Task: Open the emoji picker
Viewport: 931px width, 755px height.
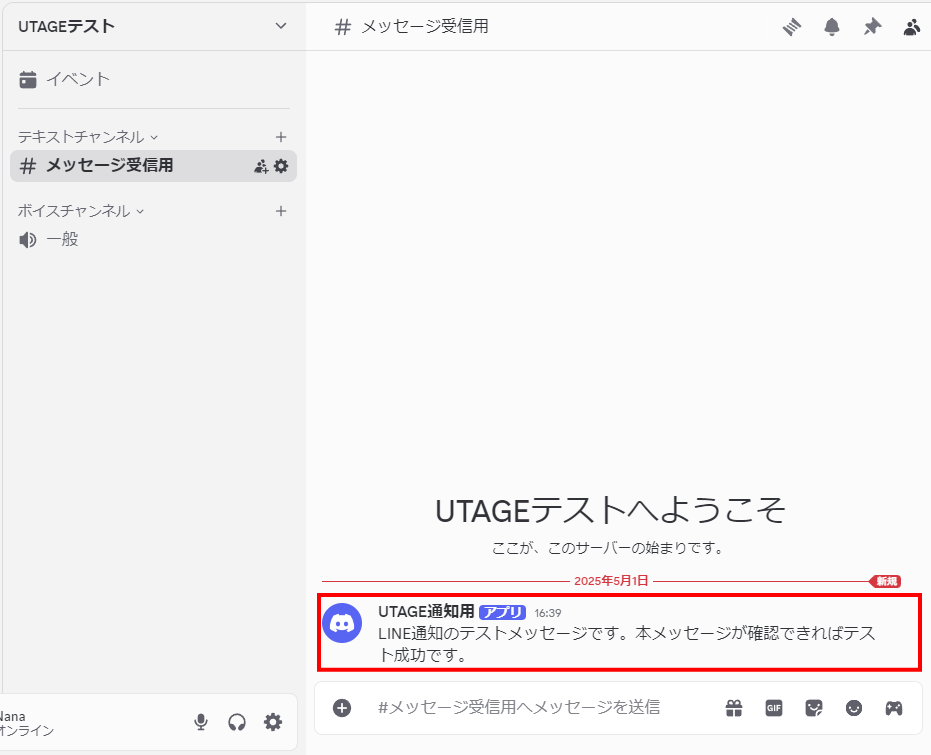Action: pos(854,708)
